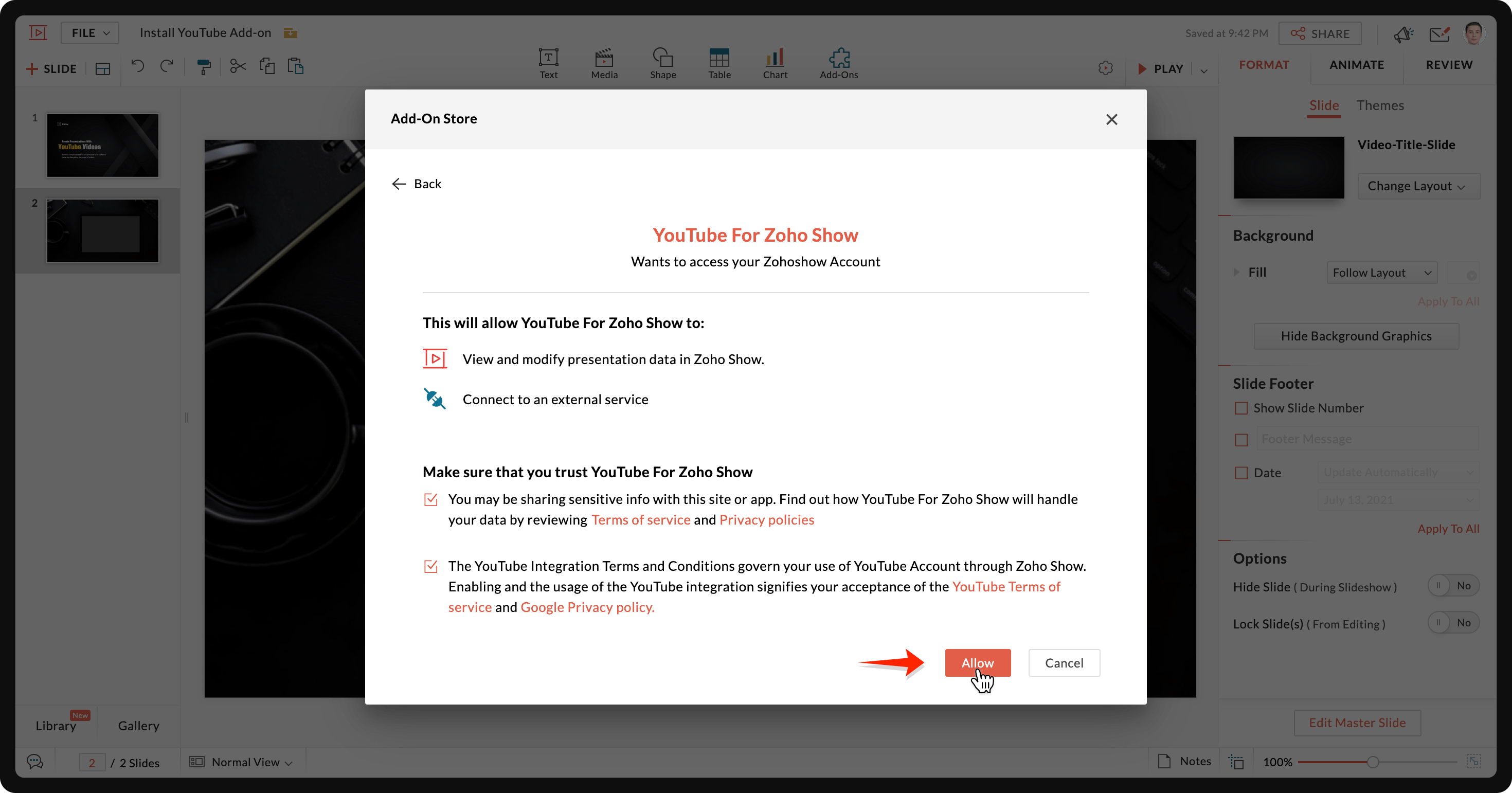Click the Terms of service link
This screenshot has width=1512, height=793.
(639, 519)
